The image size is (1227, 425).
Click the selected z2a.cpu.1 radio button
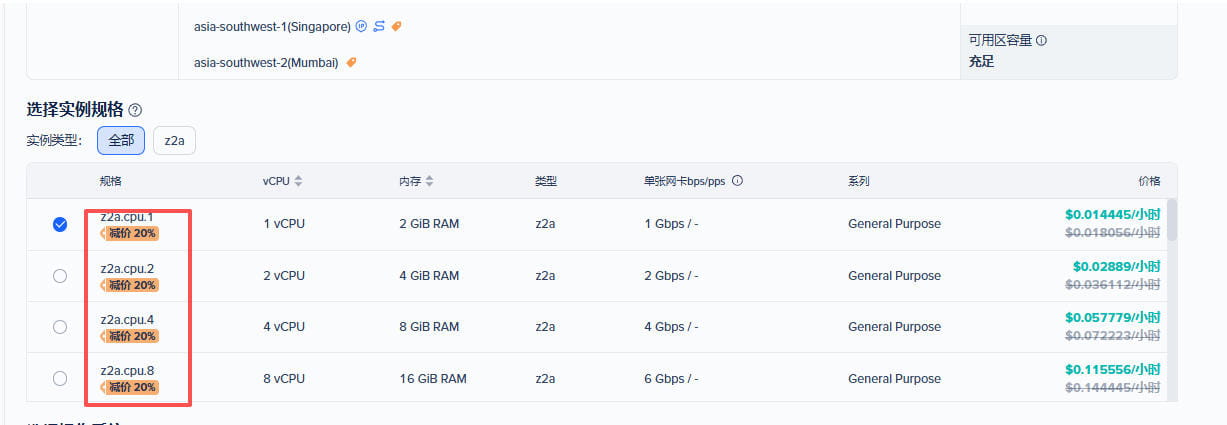point(60,225)
